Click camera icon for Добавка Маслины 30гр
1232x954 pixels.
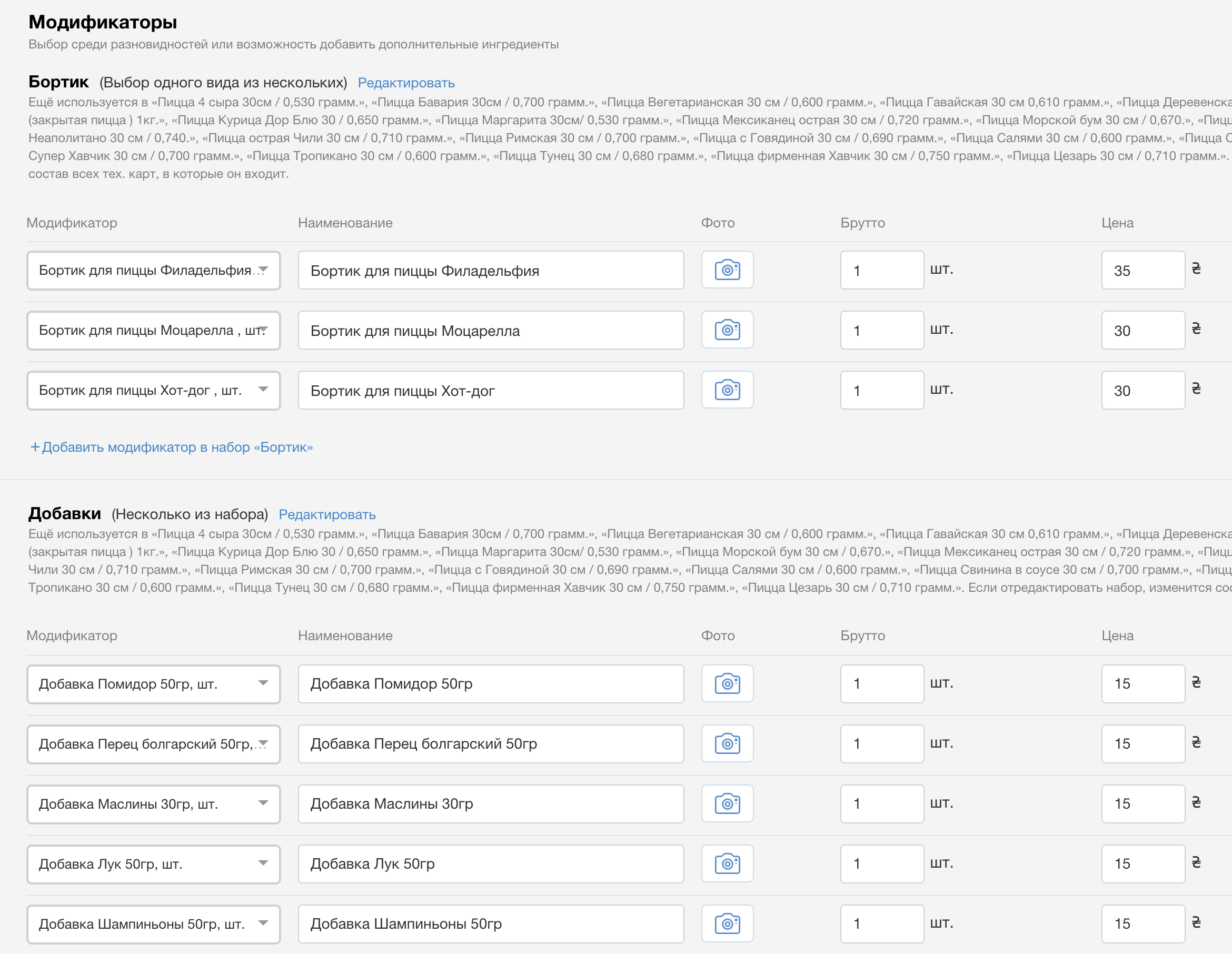coord(727,803)
